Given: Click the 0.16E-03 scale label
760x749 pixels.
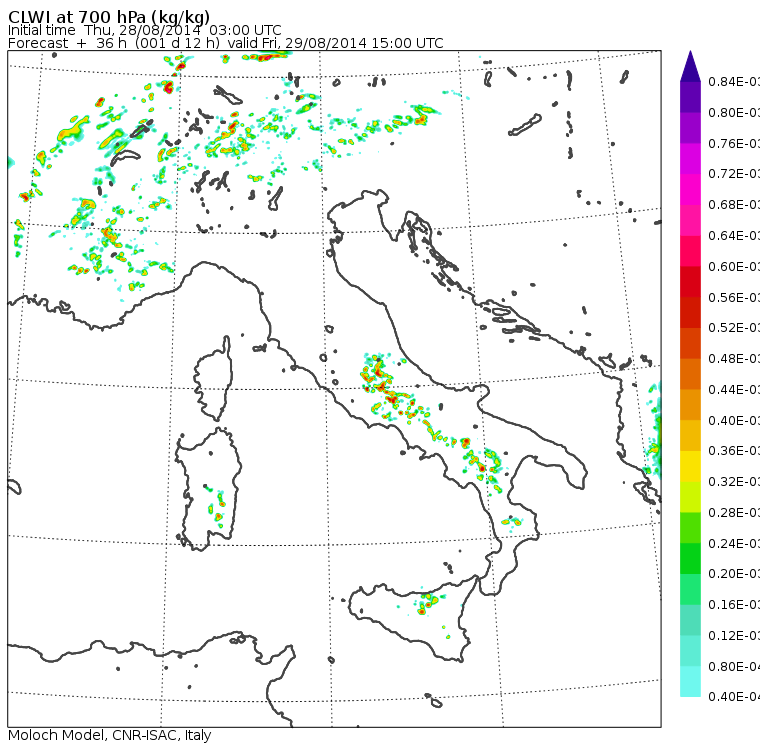Looking at the screenshot, I should coord(734,605).
